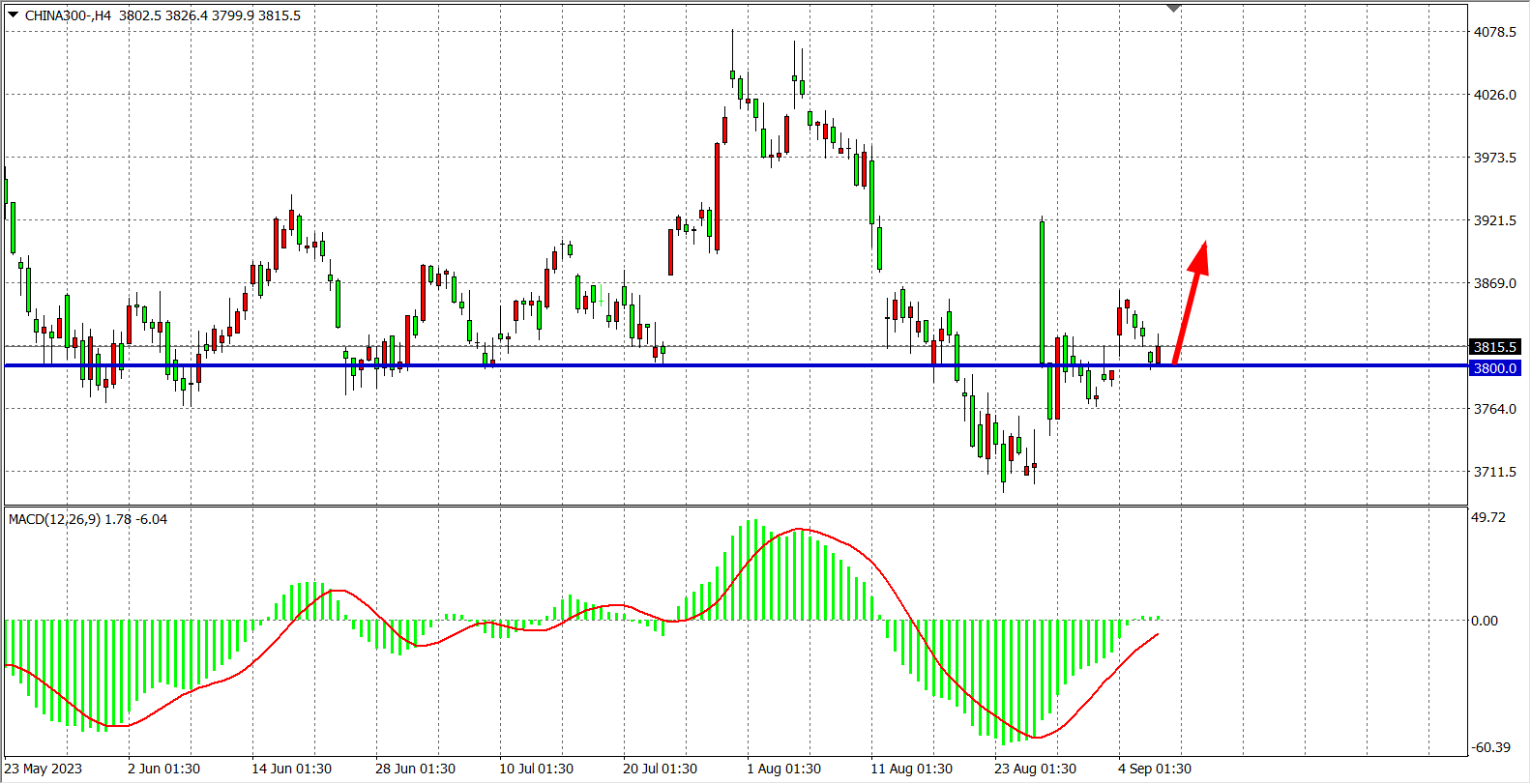The image size is (1531, 784).
Task: Select the blue horizontal line at 3800
Action: tap(677, 365)
